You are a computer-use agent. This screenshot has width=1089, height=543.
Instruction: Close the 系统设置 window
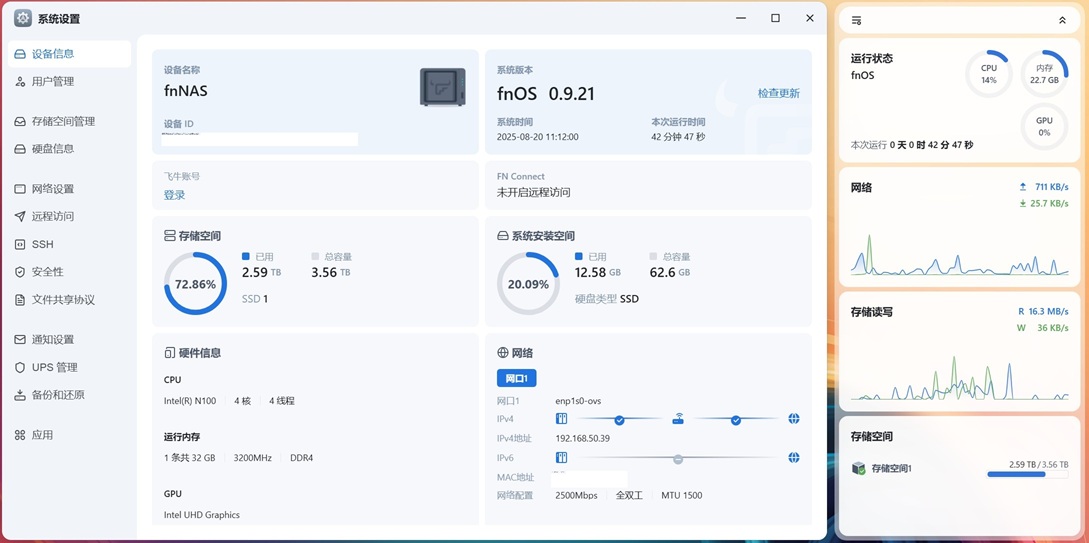tap(810, 19)
